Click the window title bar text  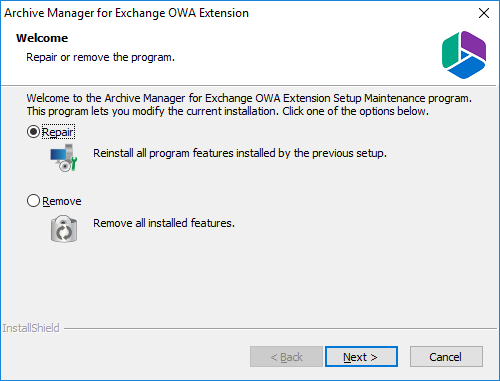pyautogui.click(x=126, y=13)
